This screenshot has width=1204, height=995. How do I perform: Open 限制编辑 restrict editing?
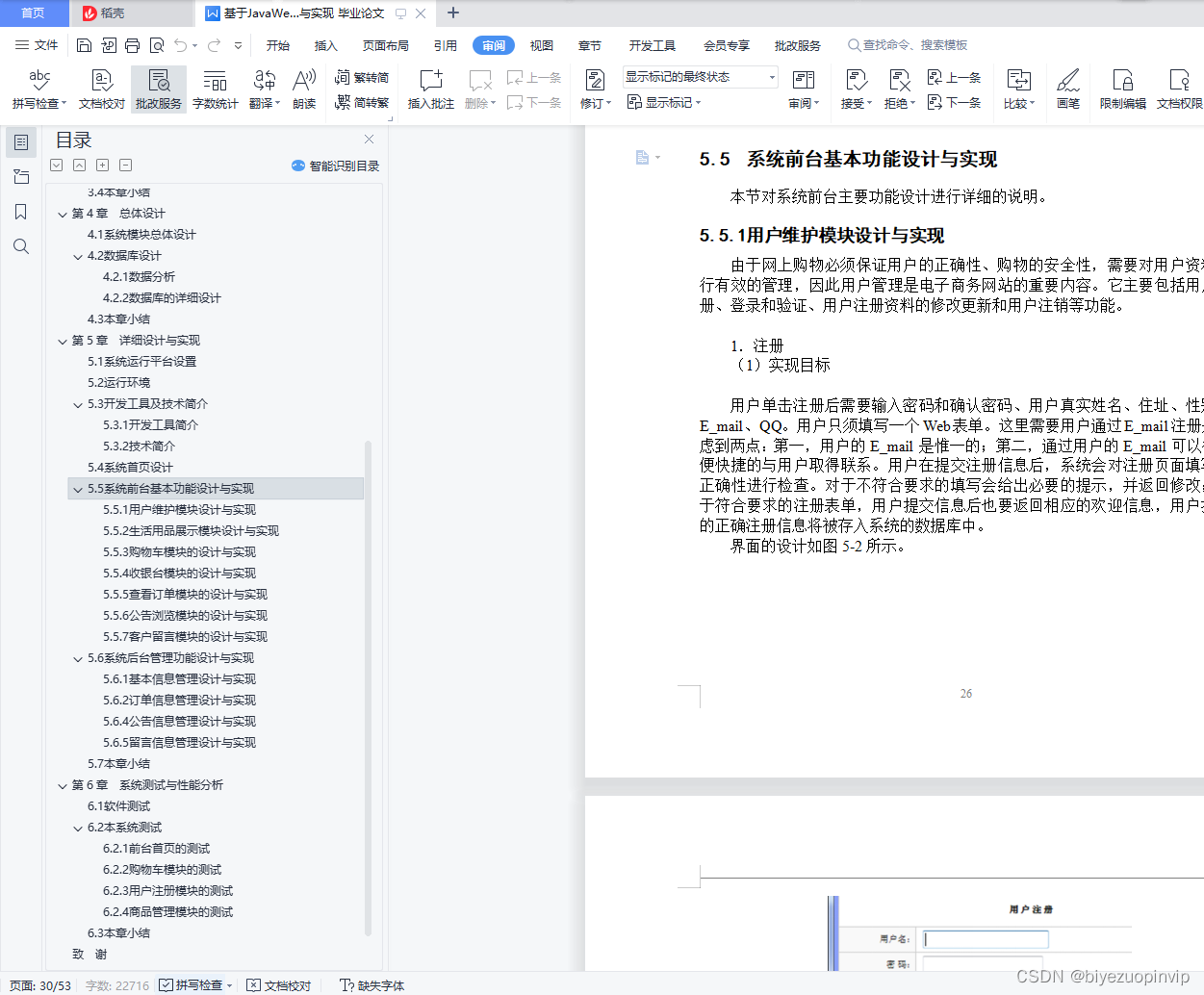click(1122, 89)
